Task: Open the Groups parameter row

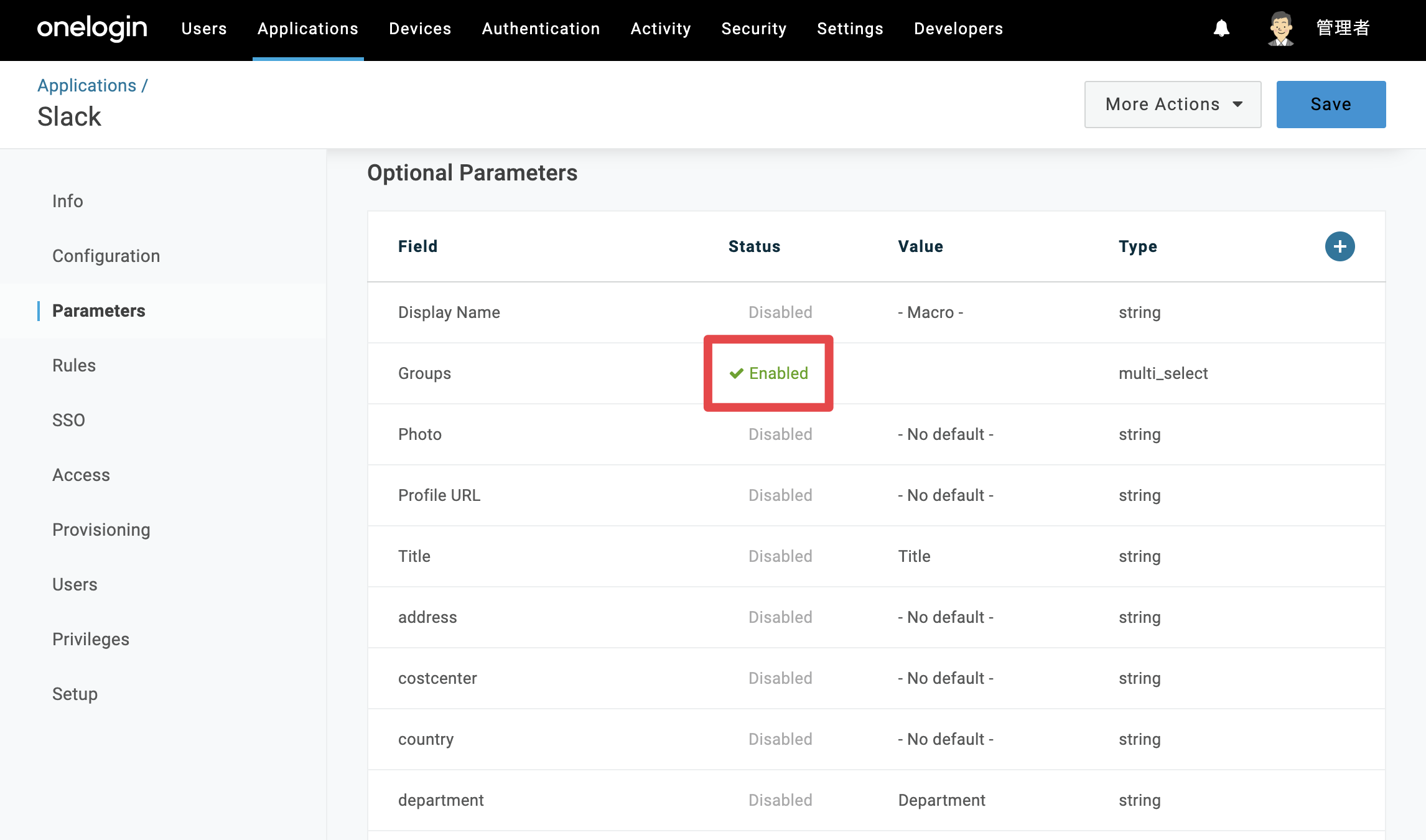Action: [876, 373]
